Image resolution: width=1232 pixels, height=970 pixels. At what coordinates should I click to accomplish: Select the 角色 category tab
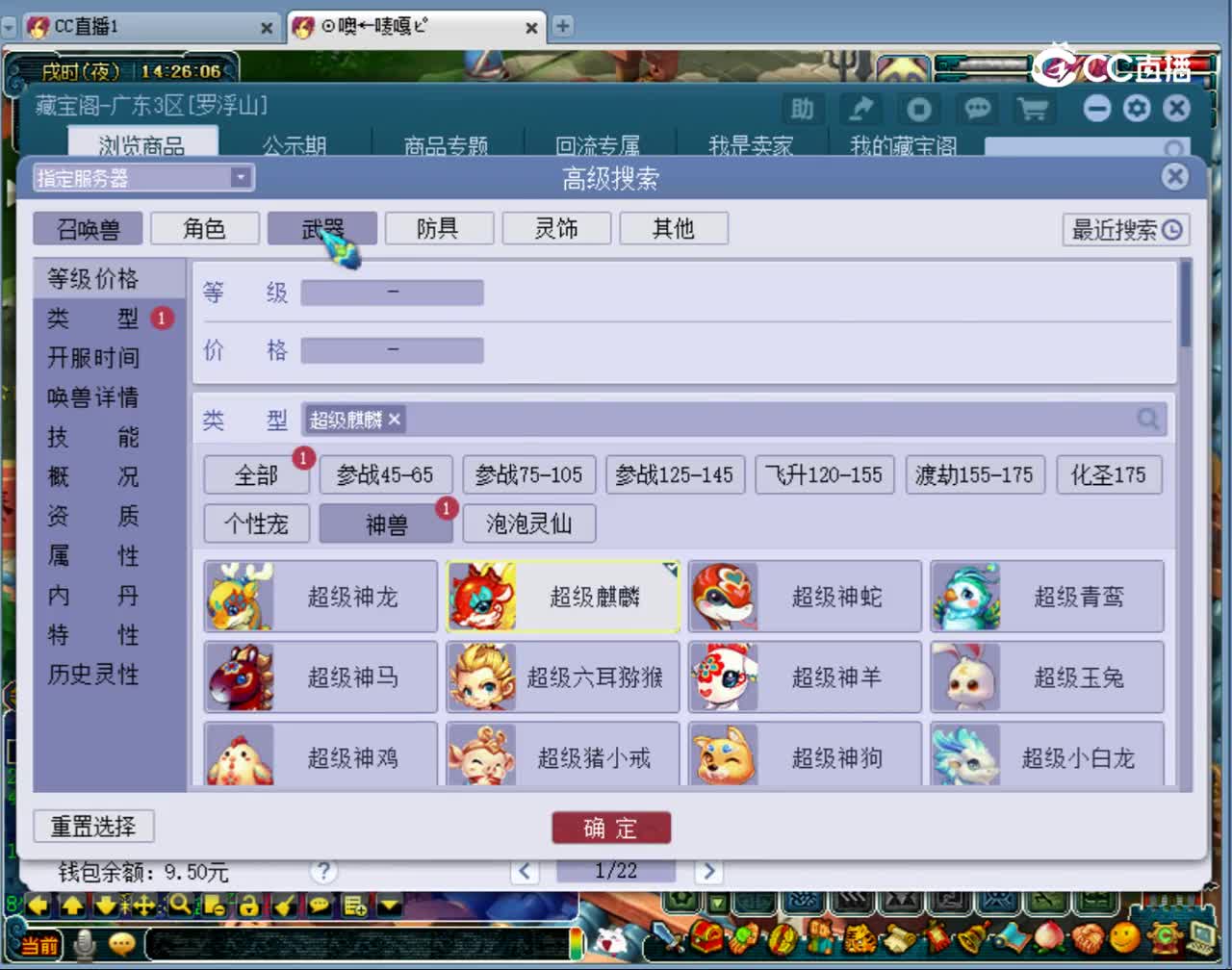pos(205,229)
